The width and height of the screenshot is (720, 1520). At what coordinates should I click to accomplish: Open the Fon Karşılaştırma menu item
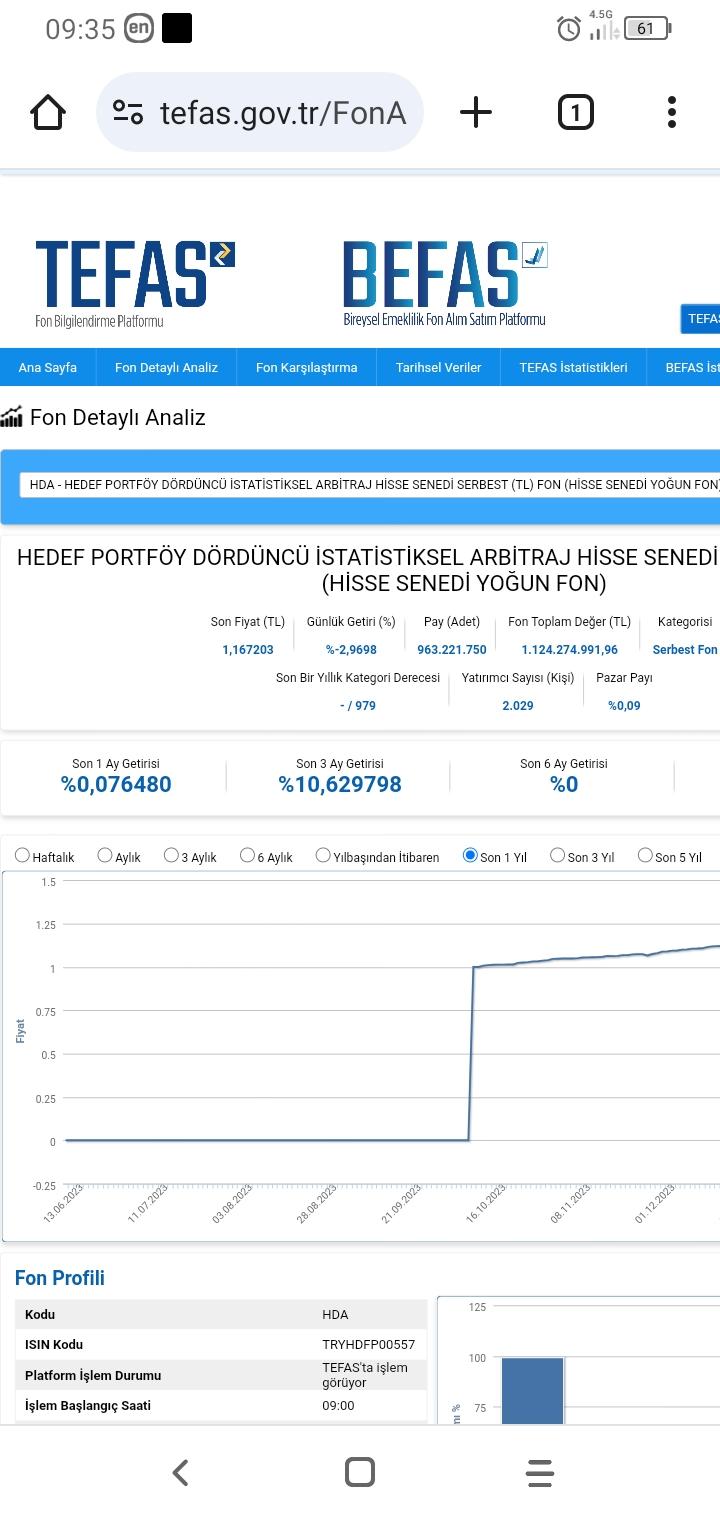306,367
